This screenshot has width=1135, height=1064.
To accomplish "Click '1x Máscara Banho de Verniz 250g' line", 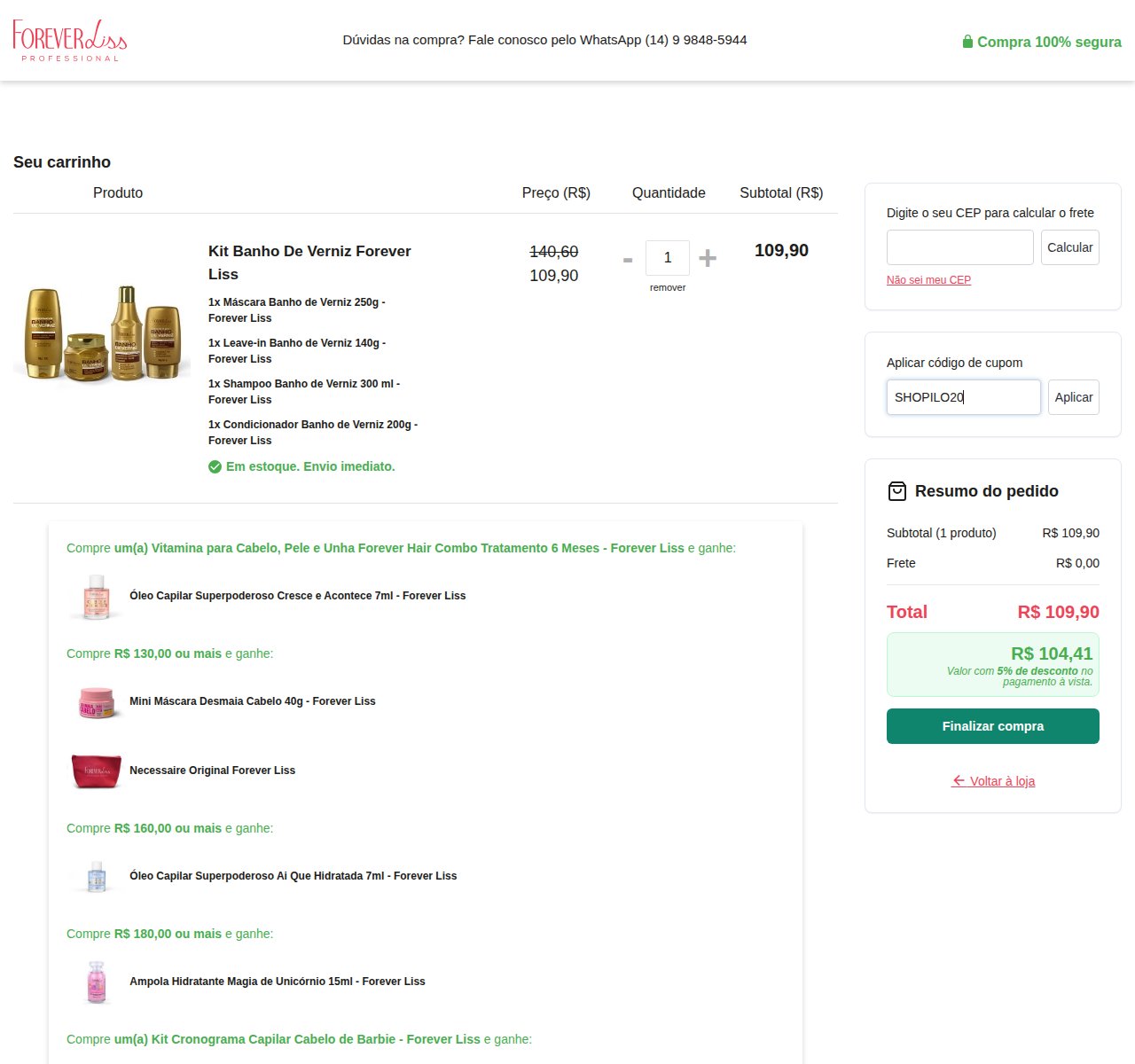I will click(x=297, y=310).
